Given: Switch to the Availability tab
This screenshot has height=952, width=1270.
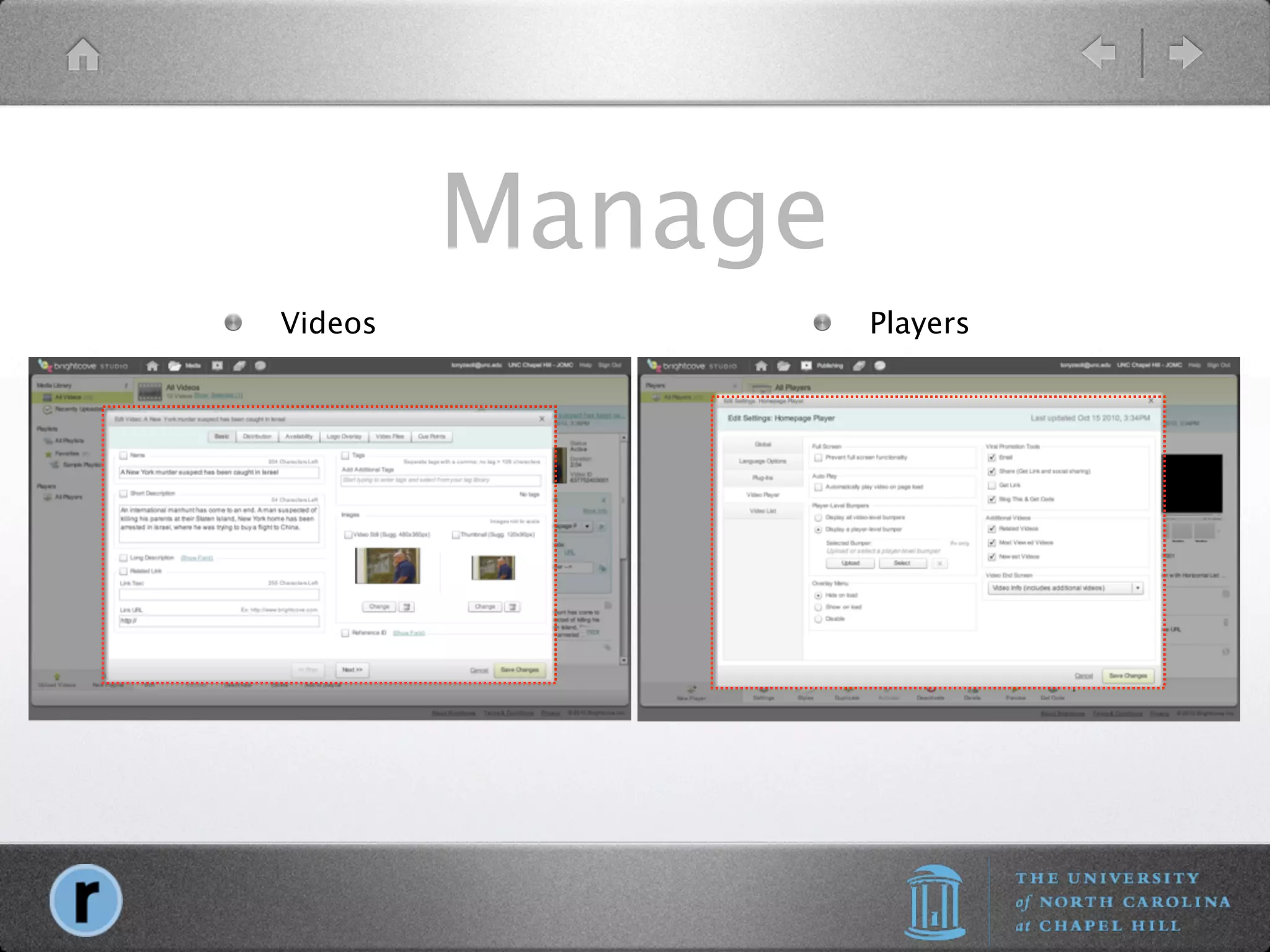Looking at the screenshot, I should (299, 436).
